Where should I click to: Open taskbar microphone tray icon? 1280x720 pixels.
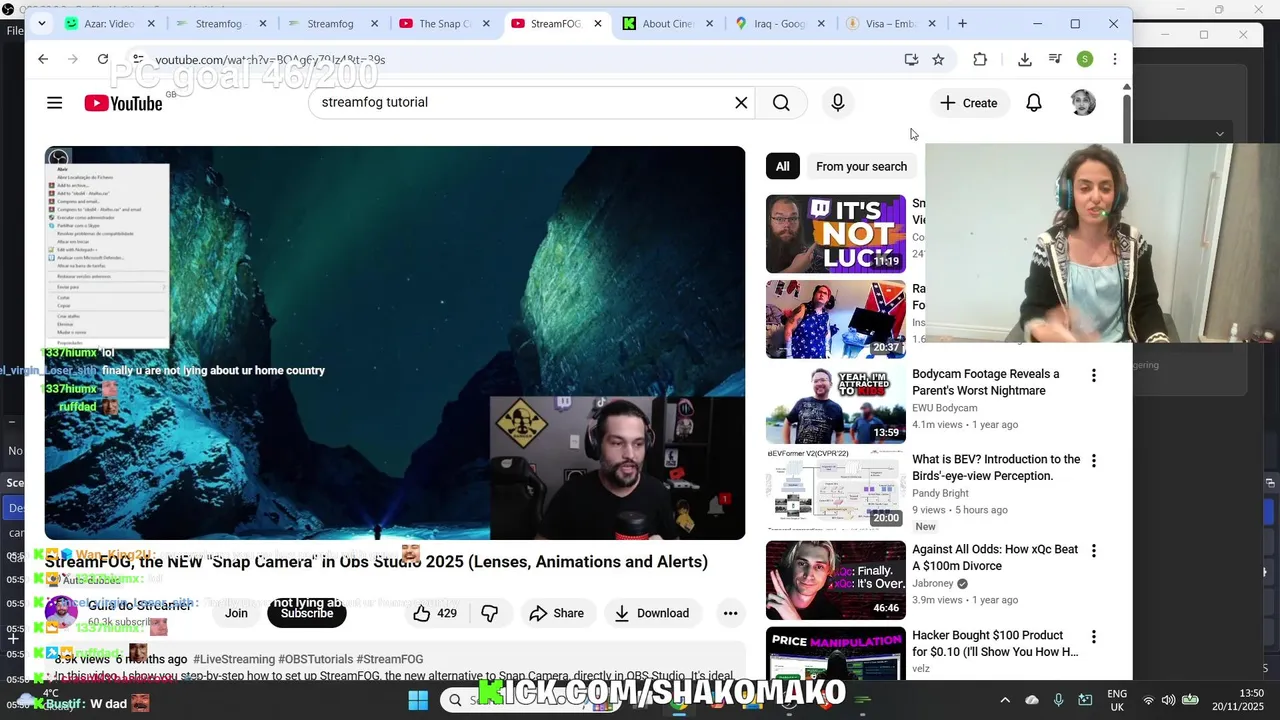point(1059,700)
